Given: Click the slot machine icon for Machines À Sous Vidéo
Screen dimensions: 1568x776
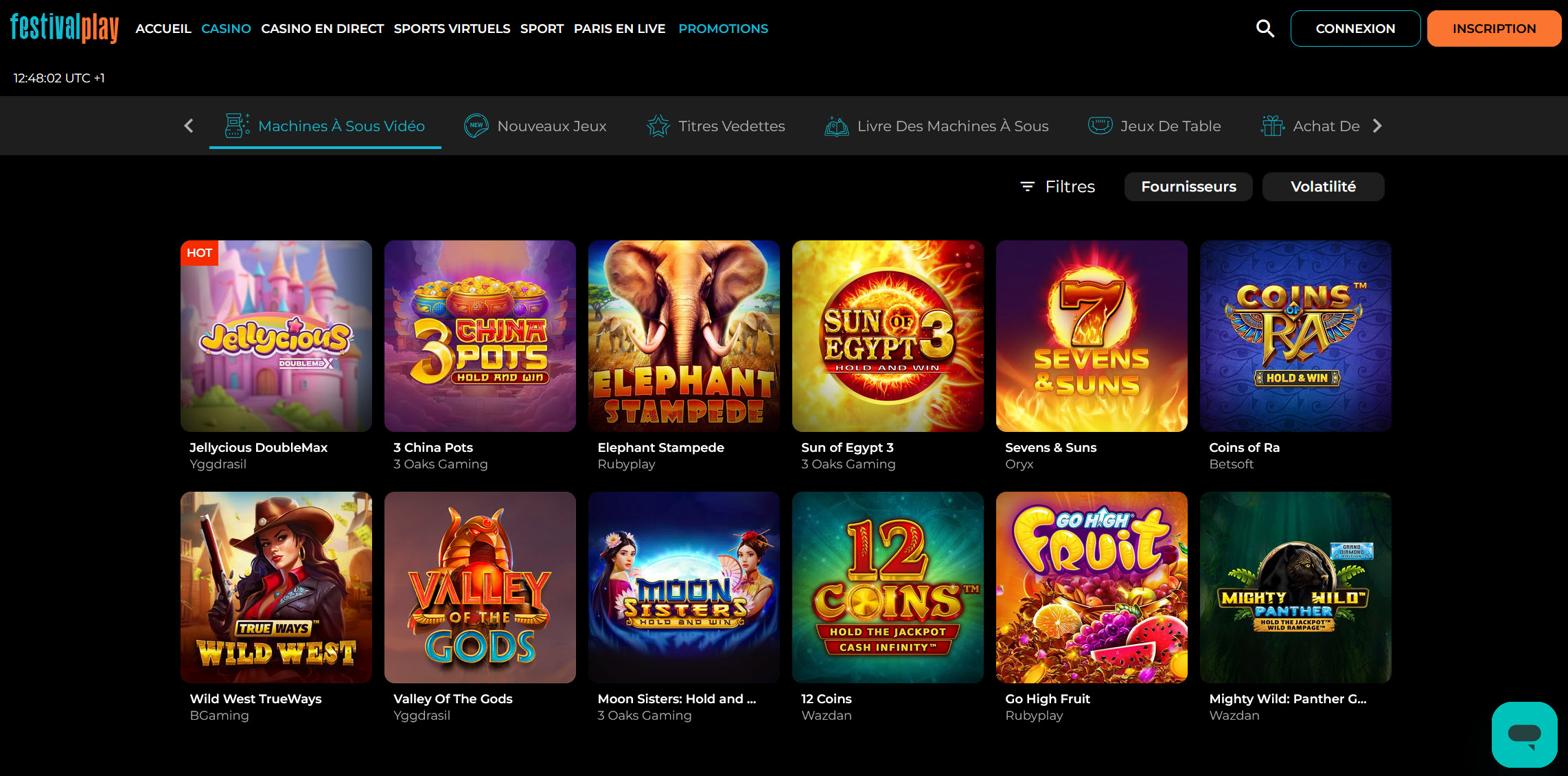Looking at the screenshot, I should [x=237, y=126].
